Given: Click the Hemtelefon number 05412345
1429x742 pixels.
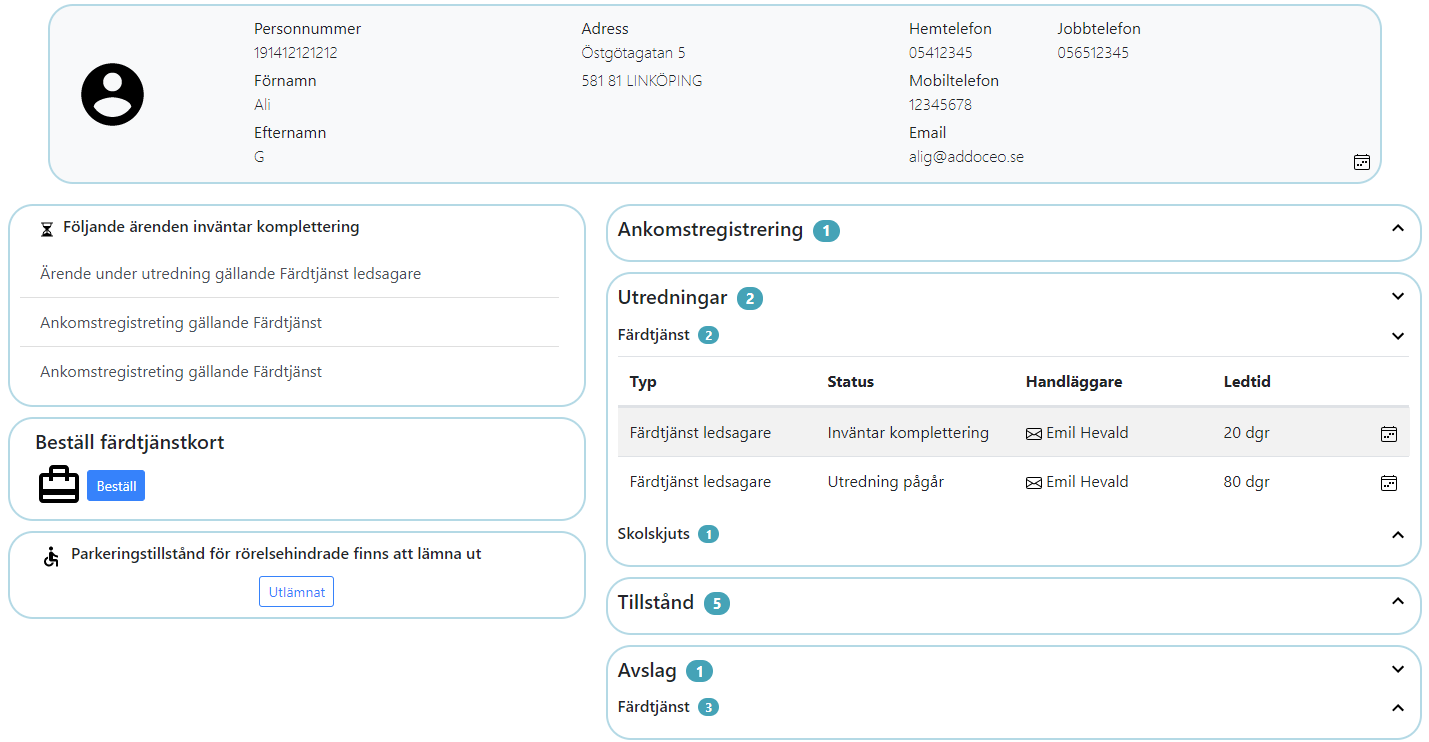Looking at the screenshot, I should 941,53.
